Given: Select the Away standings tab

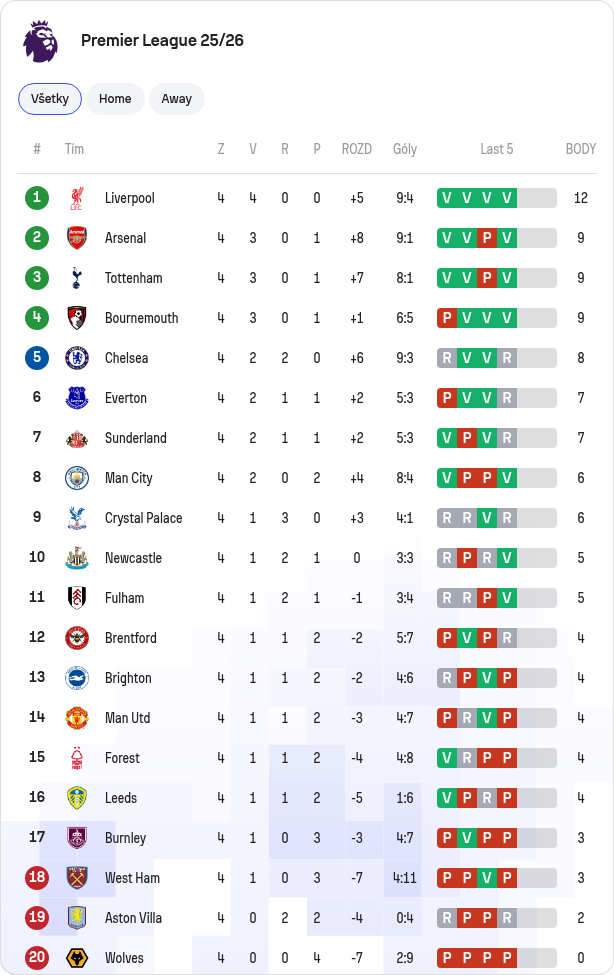Looking at the screenshot, I should (177, 99).
